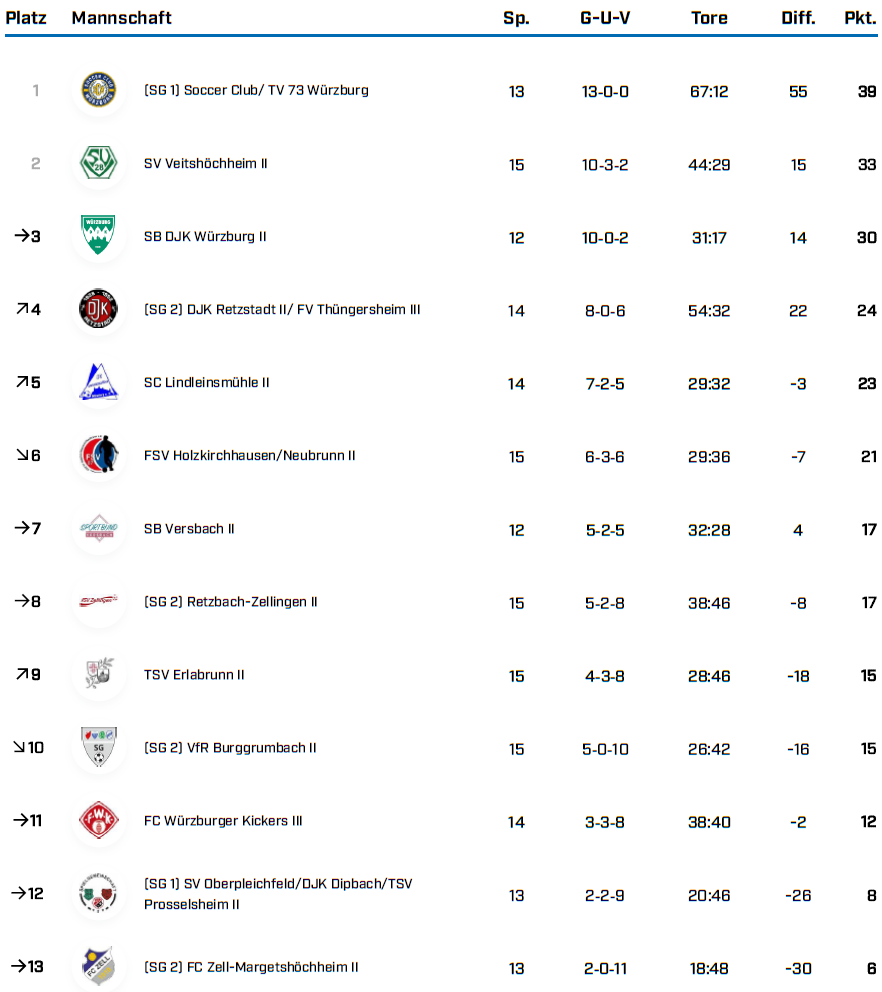Open the Retzbach-Zellingen II team link
882x992 pixels.
[231, 602]
